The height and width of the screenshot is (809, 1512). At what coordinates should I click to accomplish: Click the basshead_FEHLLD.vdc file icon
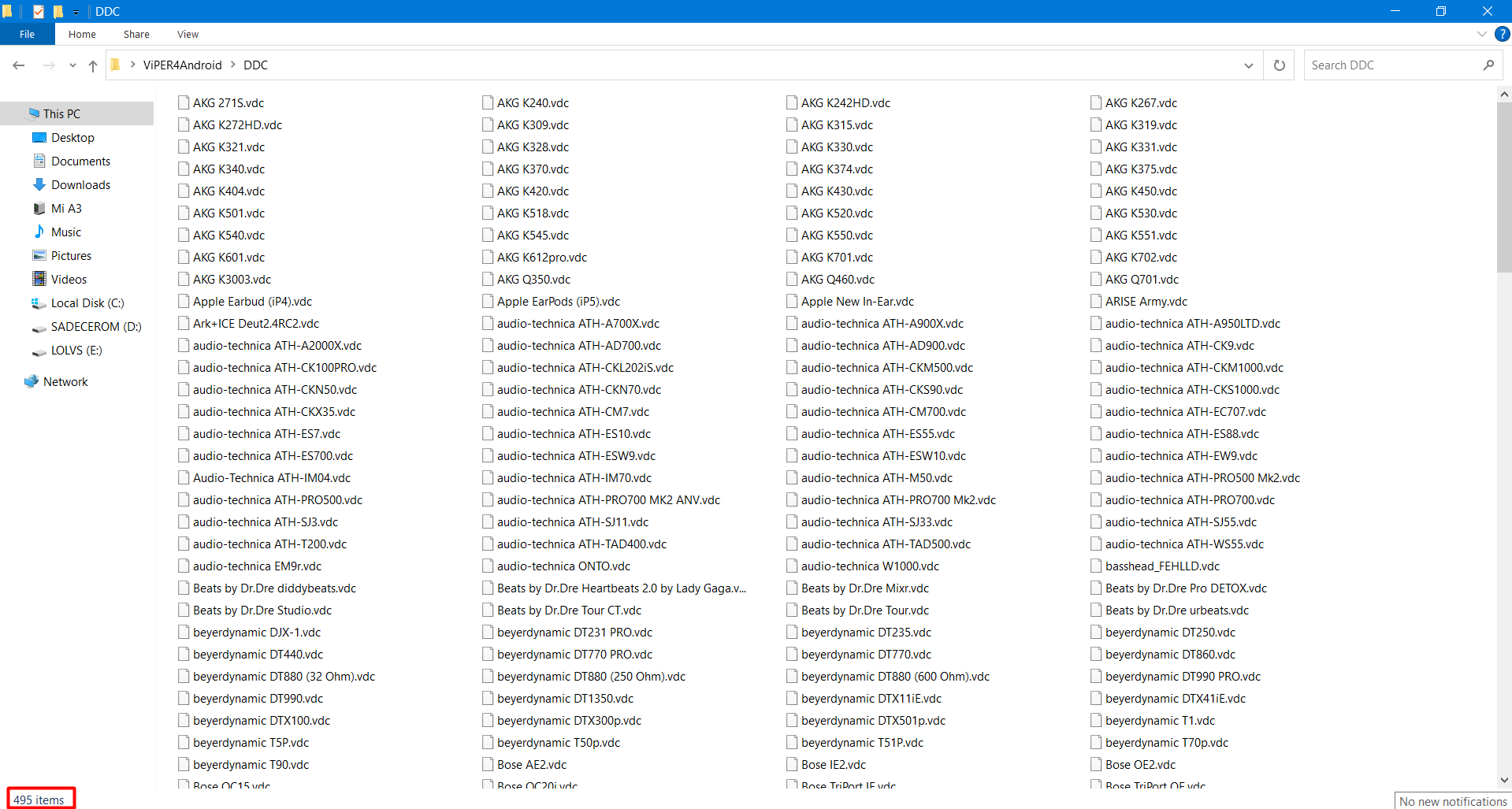[1096, 566]
